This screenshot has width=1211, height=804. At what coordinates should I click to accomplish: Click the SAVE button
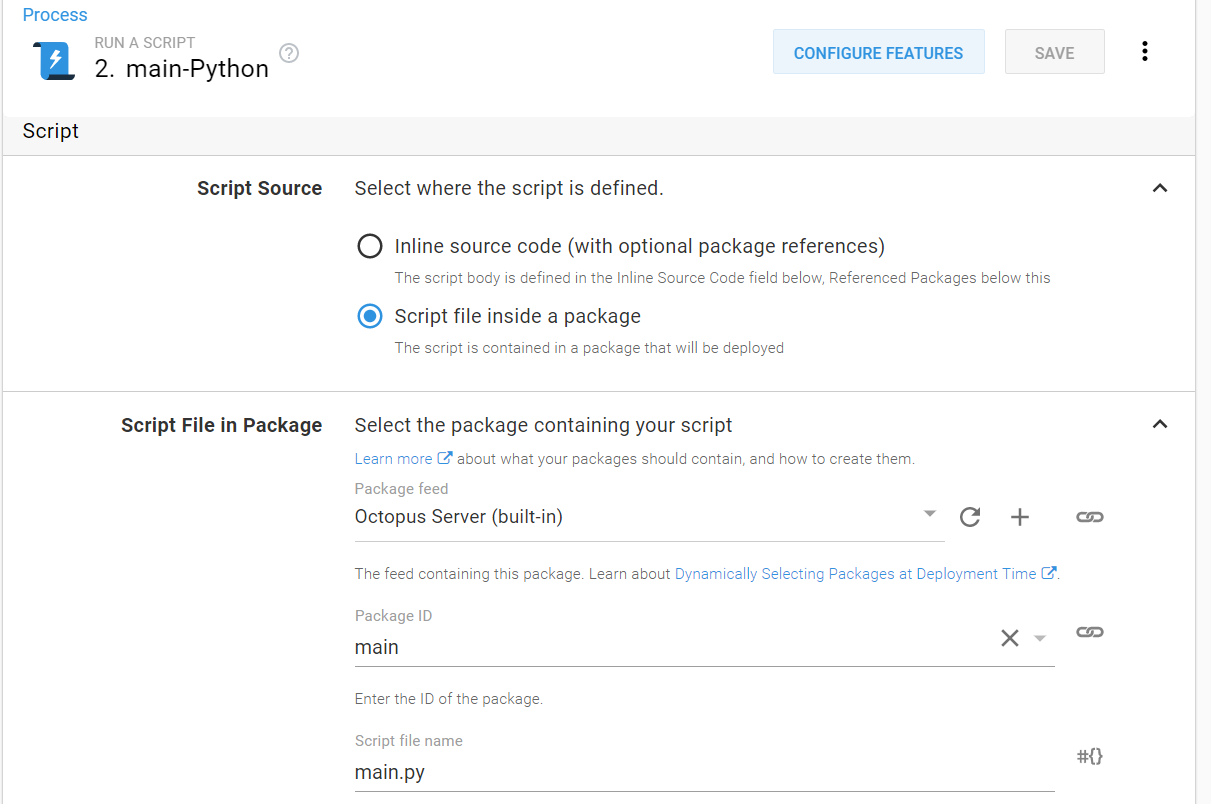[x=1054, y=51]
